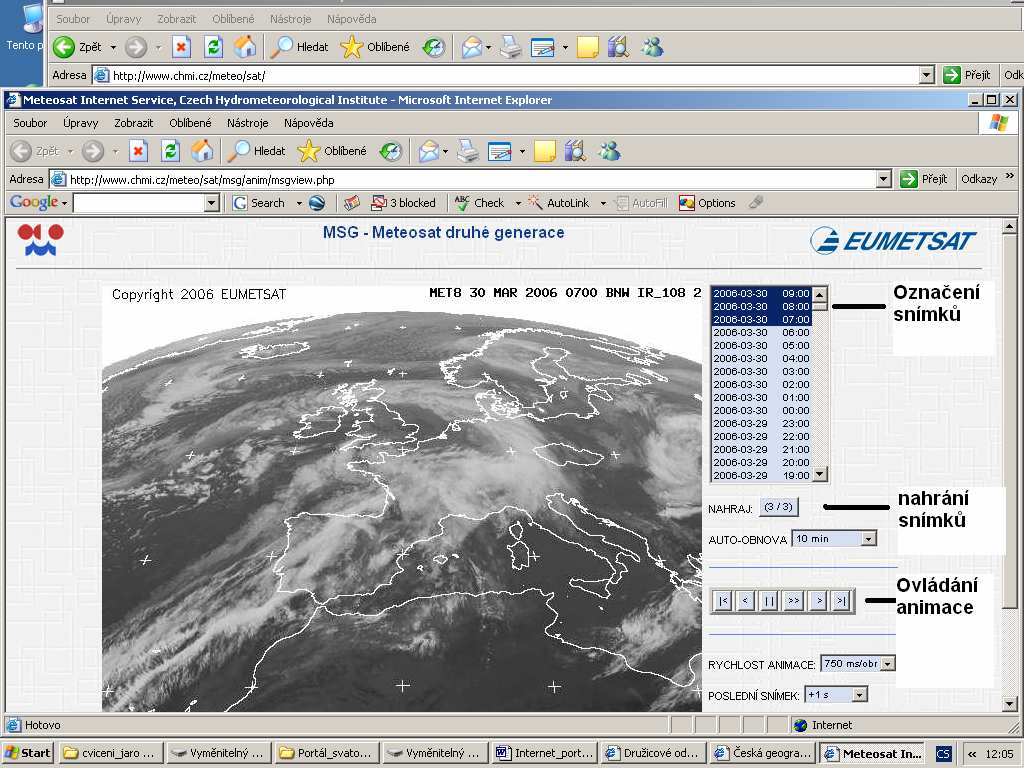Open Mail icon dropdown arrow in front toolbar
This screenshot has width=1024, height=768.
(x=445, y=152)
